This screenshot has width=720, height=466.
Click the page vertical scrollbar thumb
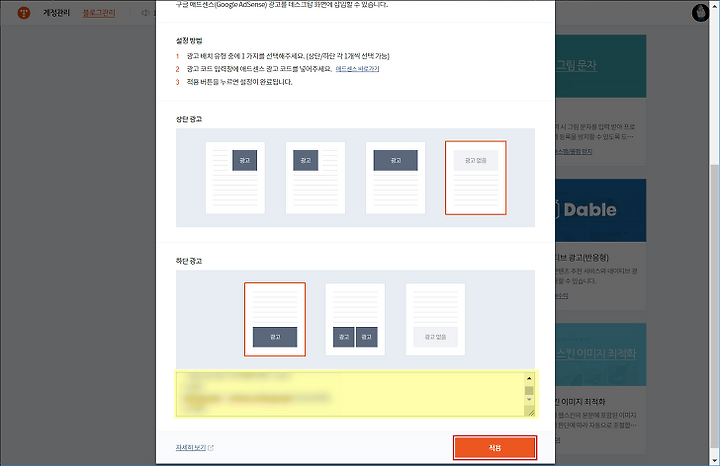pyautogui.click(x=714, y=308)
